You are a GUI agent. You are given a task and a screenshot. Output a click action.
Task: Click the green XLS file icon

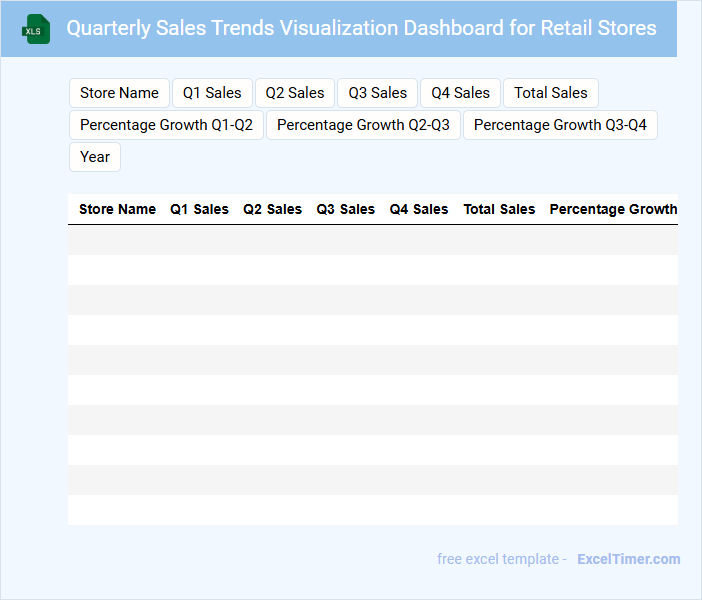coord(37,29)
